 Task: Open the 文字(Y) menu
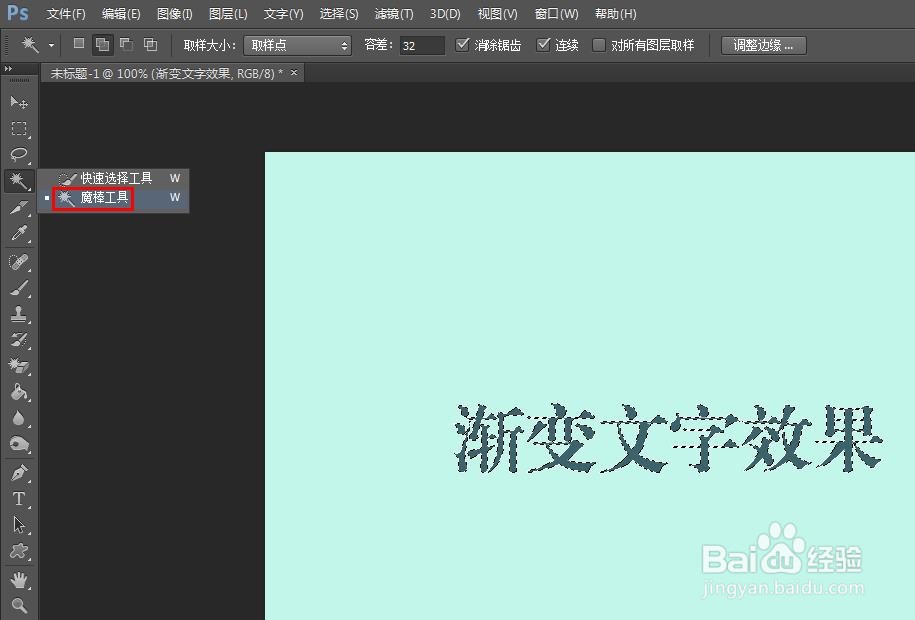(x=283, y=13)
